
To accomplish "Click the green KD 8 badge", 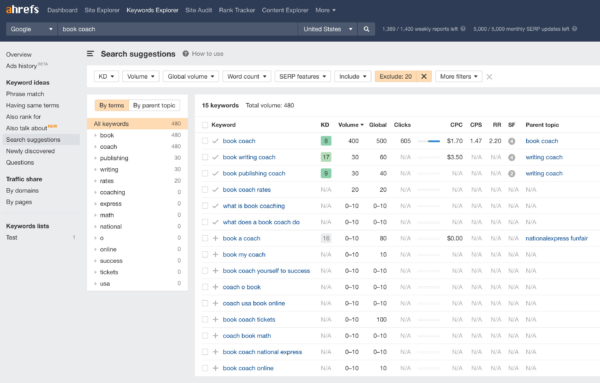I will click(326, 141).
